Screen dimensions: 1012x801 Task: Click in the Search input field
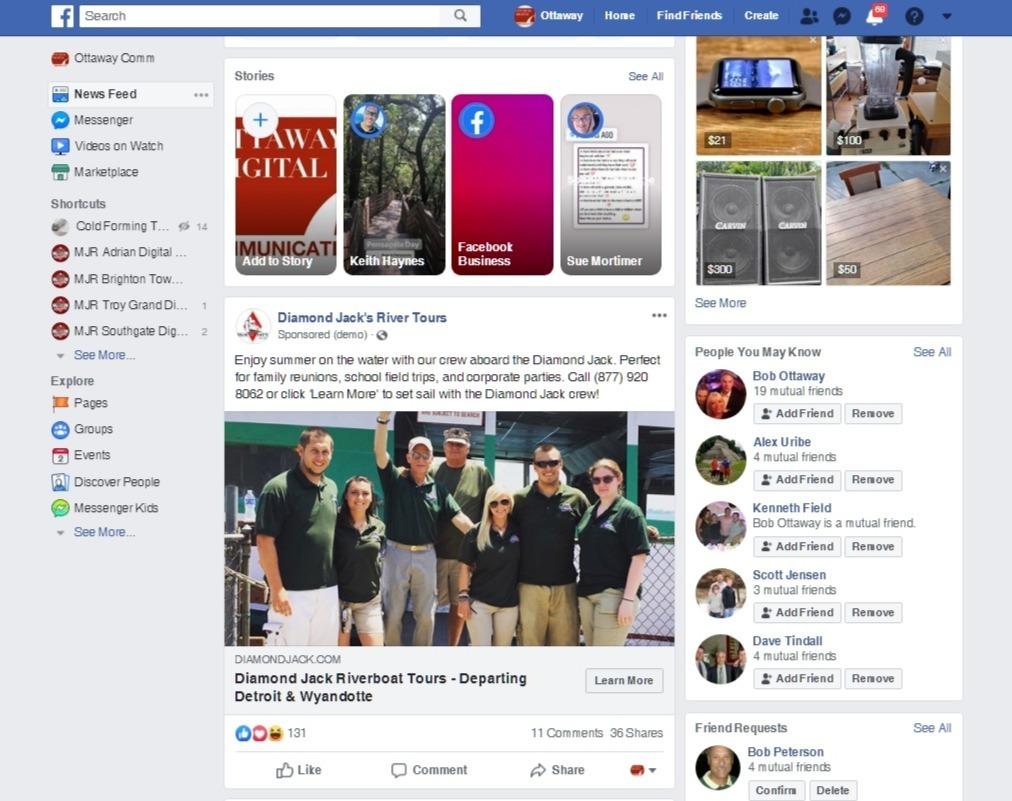259,15
